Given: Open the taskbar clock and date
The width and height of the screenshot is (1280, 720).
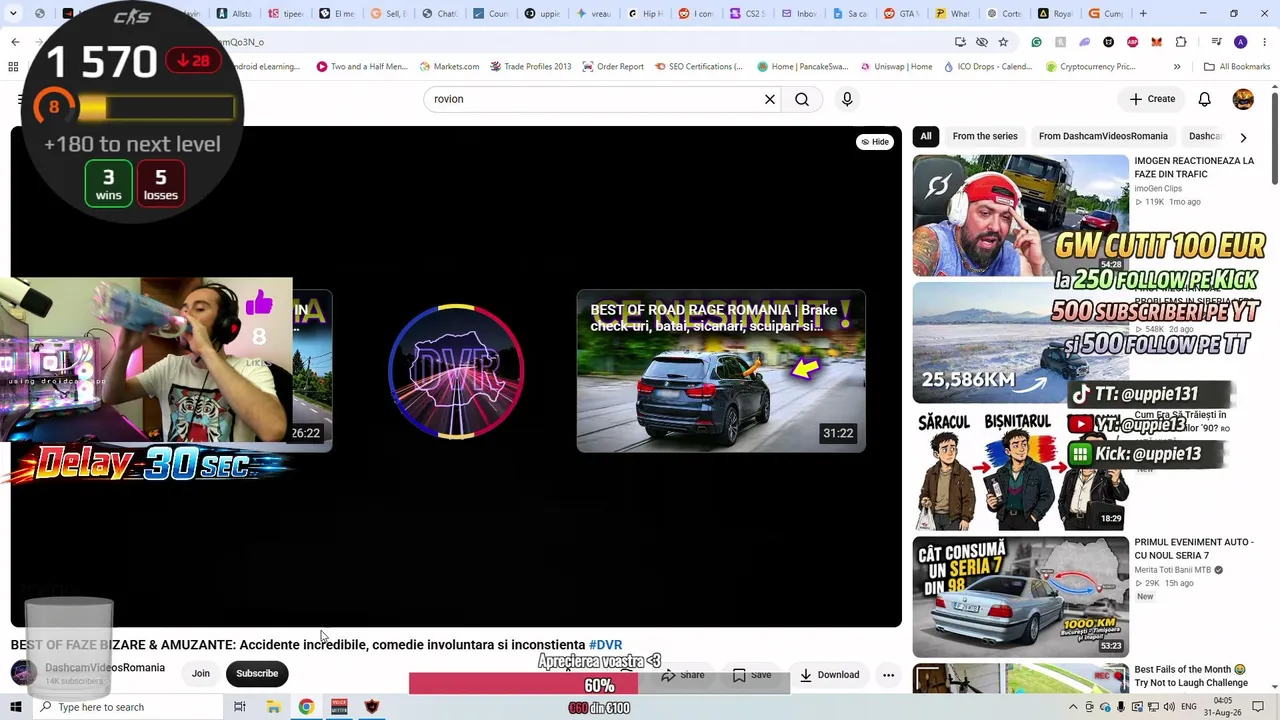Looking at the screenshot, I should point(1222,707).
